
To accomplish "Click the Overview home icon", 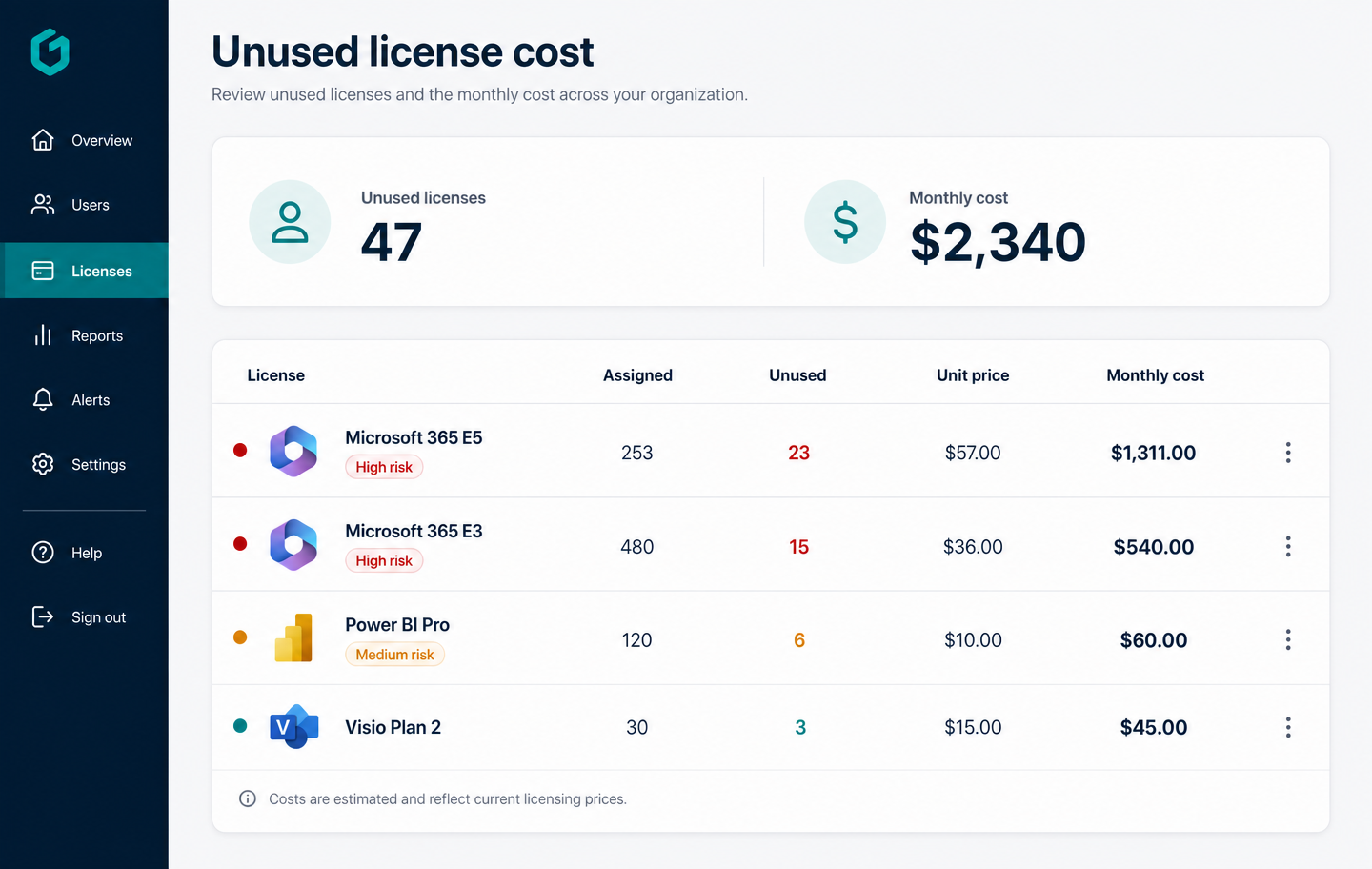I will 43,140.
